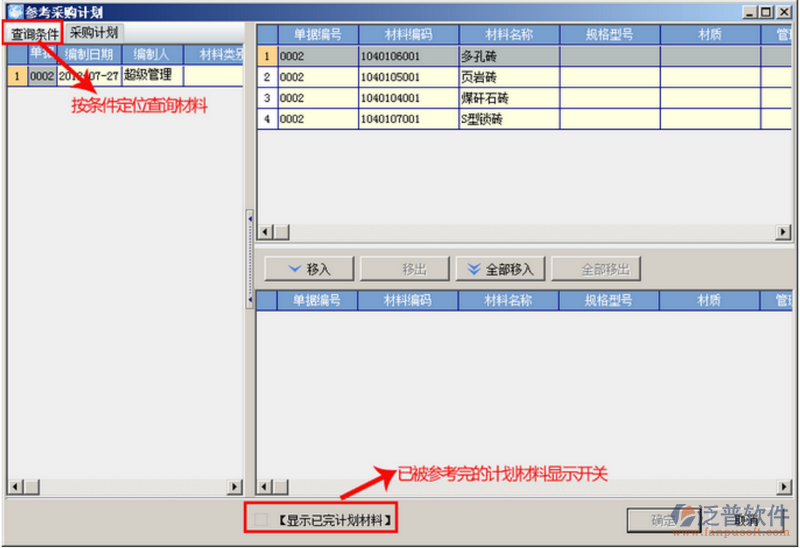Click lower table 材料名称 column header
This screenshot has width=800, height=548.
pos(508,301)
